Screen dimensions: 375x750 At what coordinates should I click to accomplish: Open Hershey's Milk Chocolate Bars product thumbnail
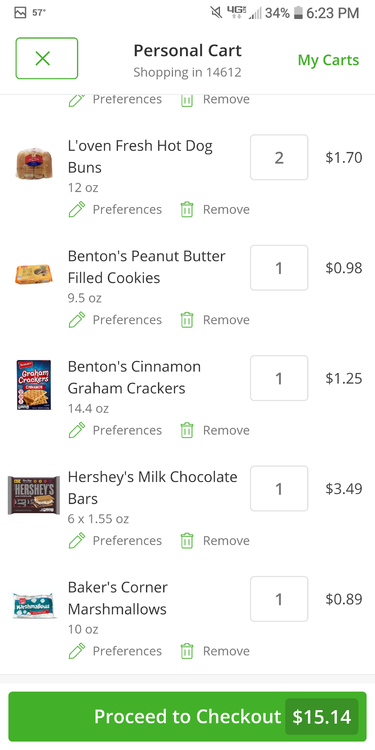pyautogui.click(x=33, y=495)
